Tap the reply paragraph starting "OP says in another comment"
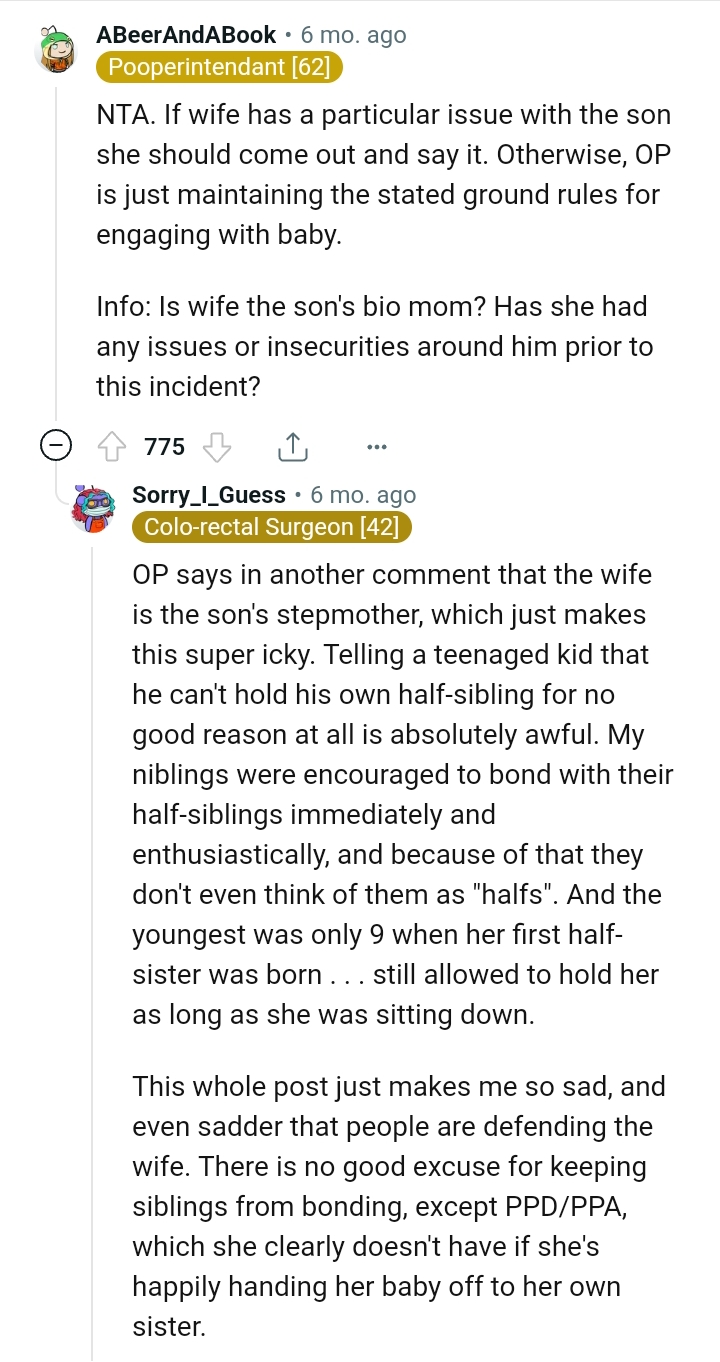The image size is (720, 1362). 402,795
